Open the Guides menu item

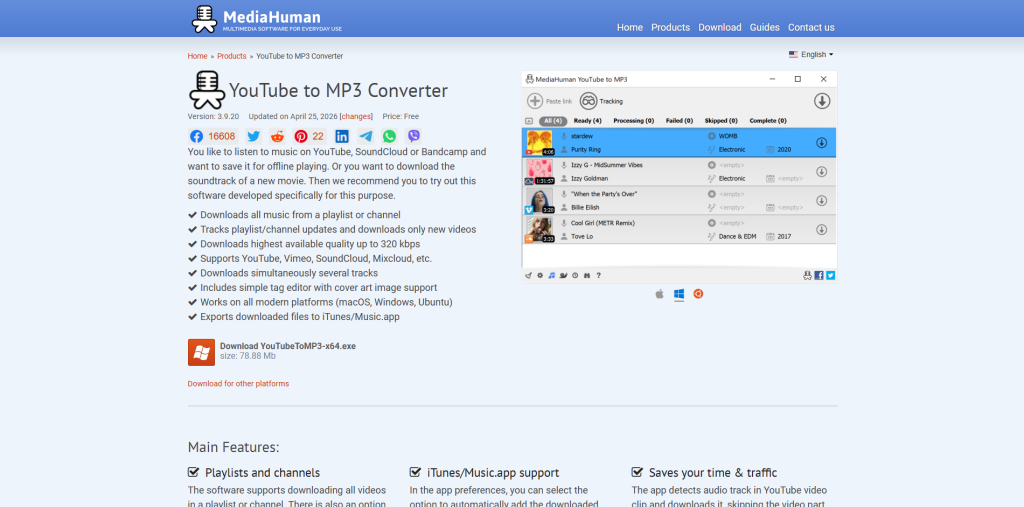point(765,27)
